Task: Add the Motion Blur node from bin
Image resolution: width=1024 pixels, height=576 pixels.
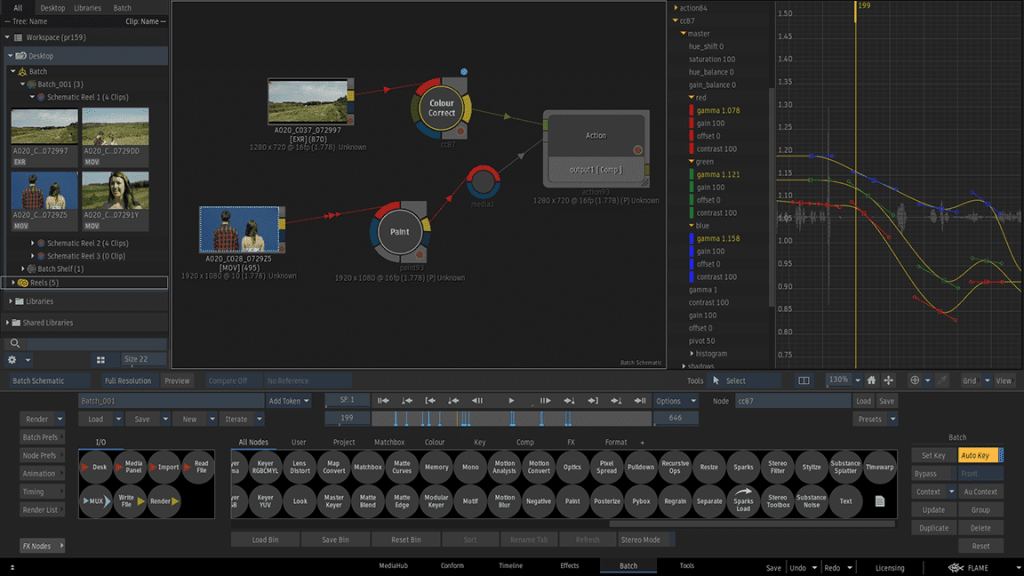Action: click(505, 501)
